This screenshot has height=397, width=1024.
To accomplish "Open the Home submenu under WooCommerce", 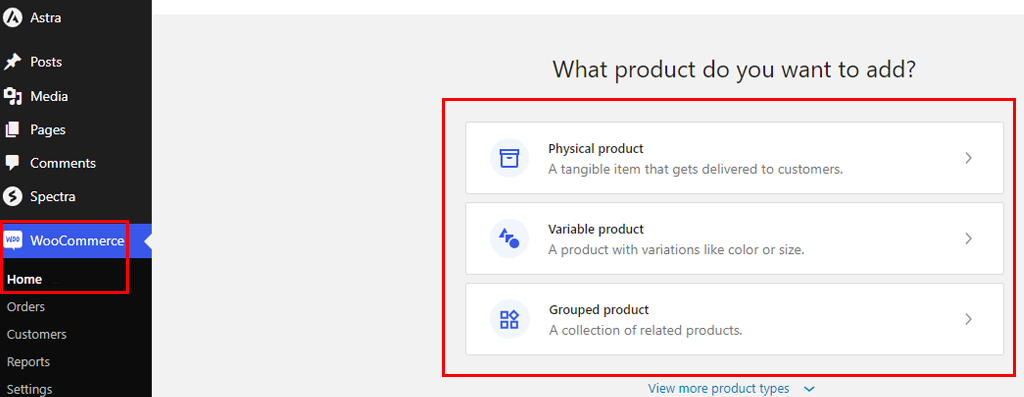I will [x=25, y=279].
